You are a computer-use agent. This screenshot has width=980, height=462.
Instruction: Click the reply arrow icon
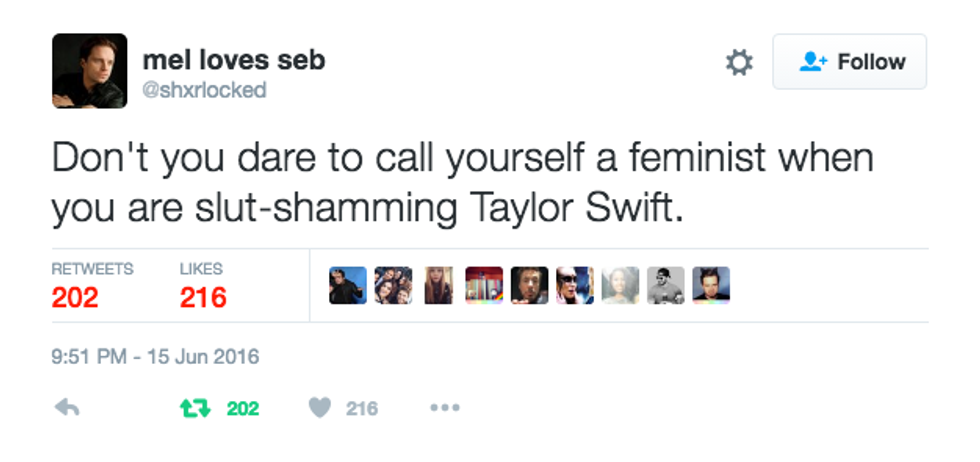[x=67, y=409]
